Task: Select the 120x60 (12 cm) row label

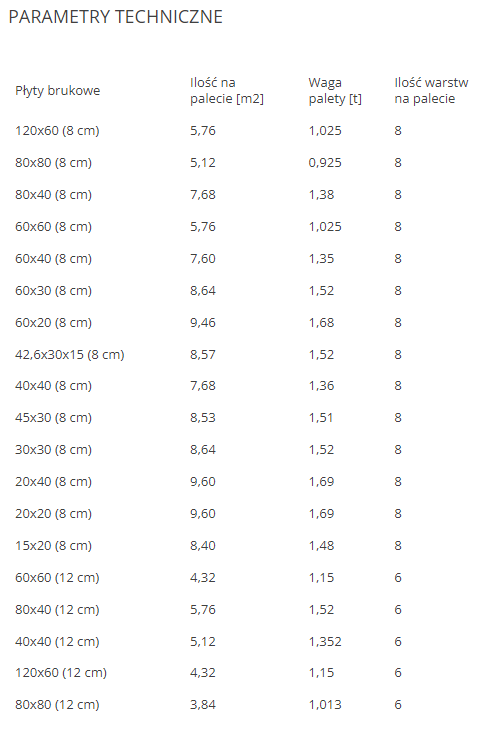Action: click(x=61, y=673)
